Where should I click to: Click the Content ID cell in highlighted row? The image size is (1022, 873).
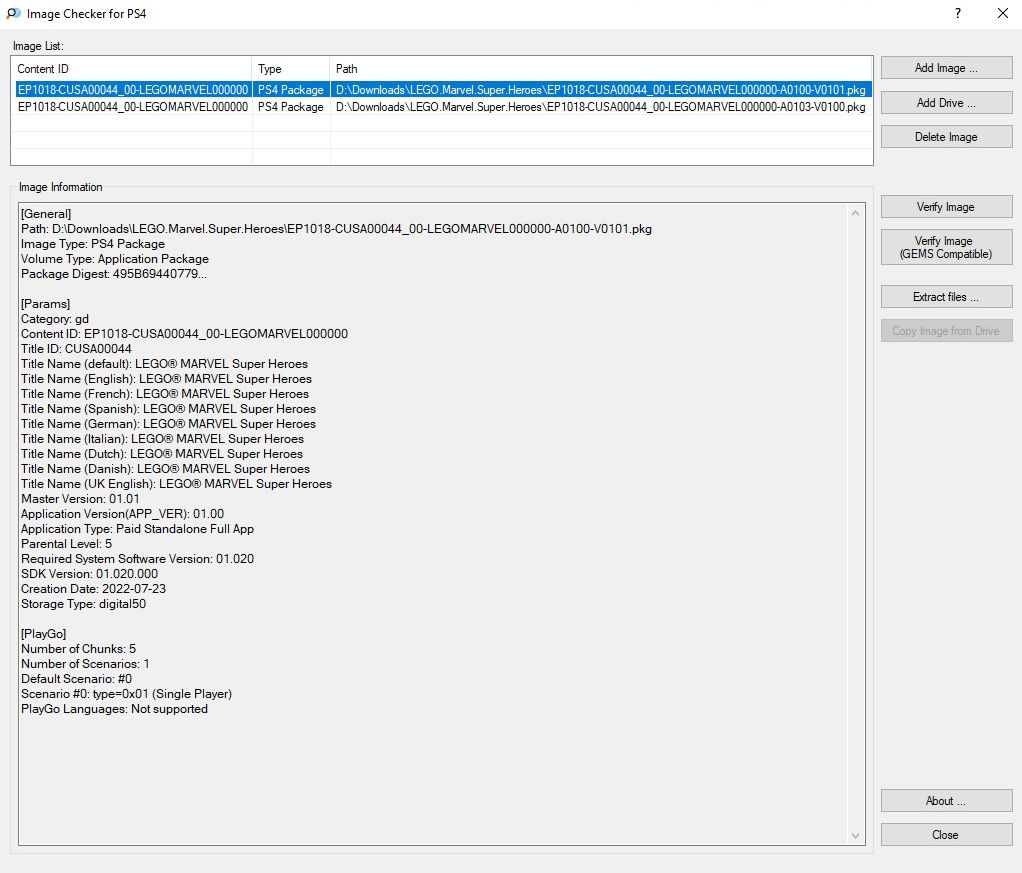(x=132, y=89)
